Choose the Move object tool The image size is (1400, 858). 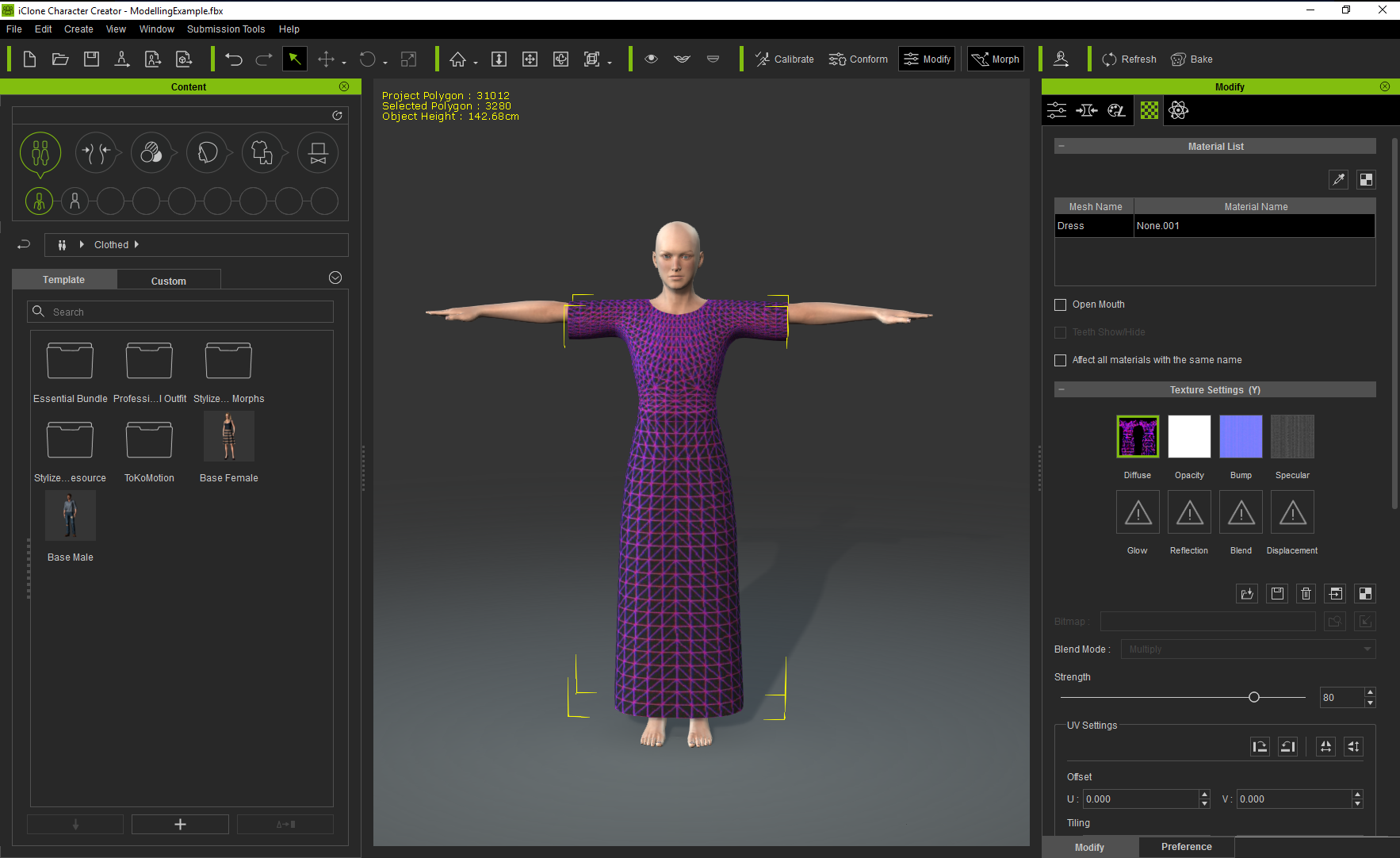pyautogui.click(x=326, y=59)
